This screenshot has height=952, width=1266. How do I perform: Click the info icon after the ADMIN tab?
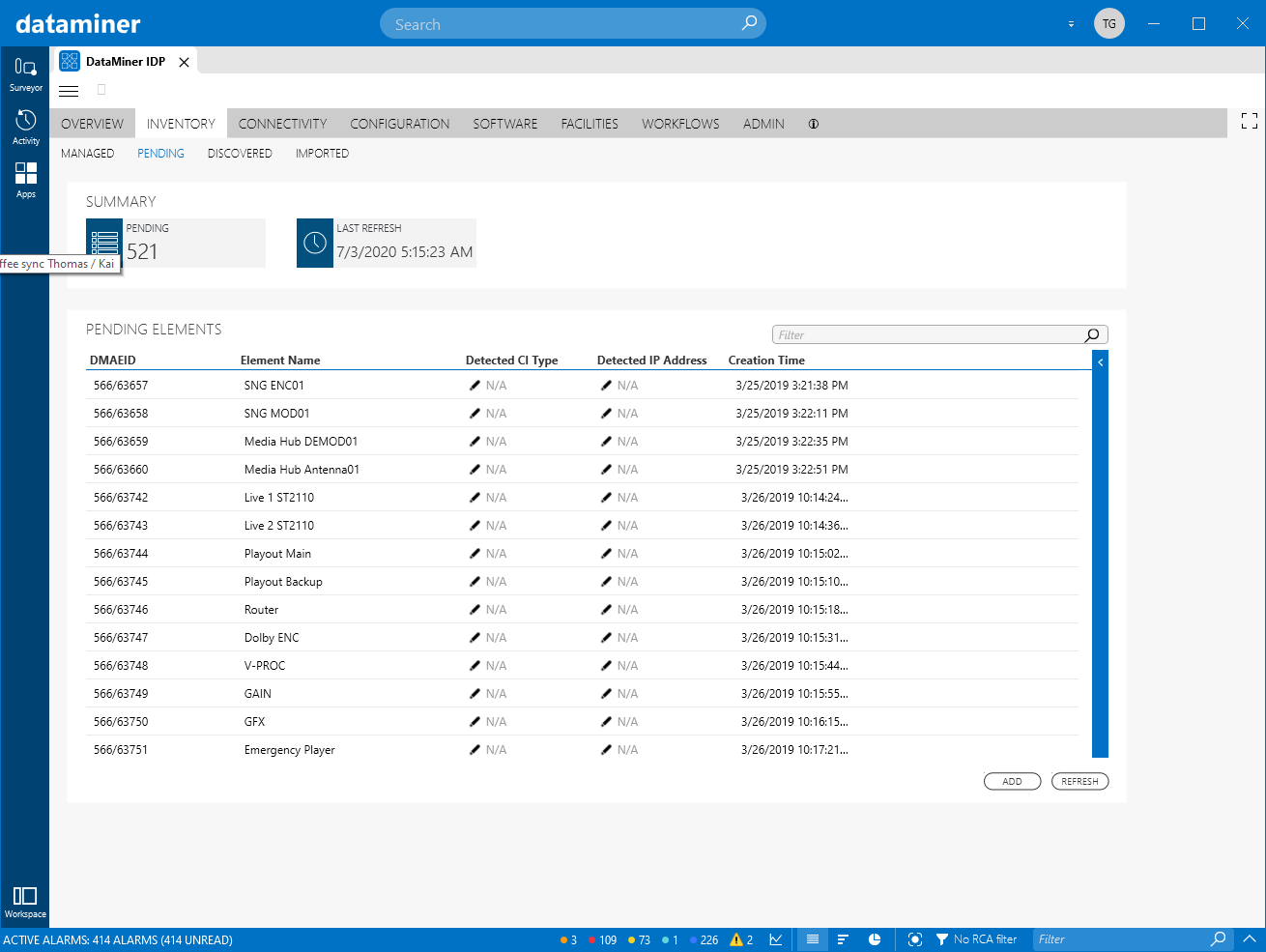(814, 124)
